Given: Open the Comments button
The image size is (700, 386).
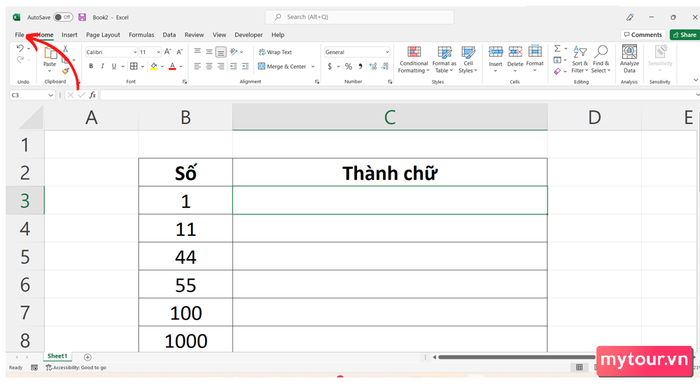Looking at the screenshot, I should tap(643, 35).
